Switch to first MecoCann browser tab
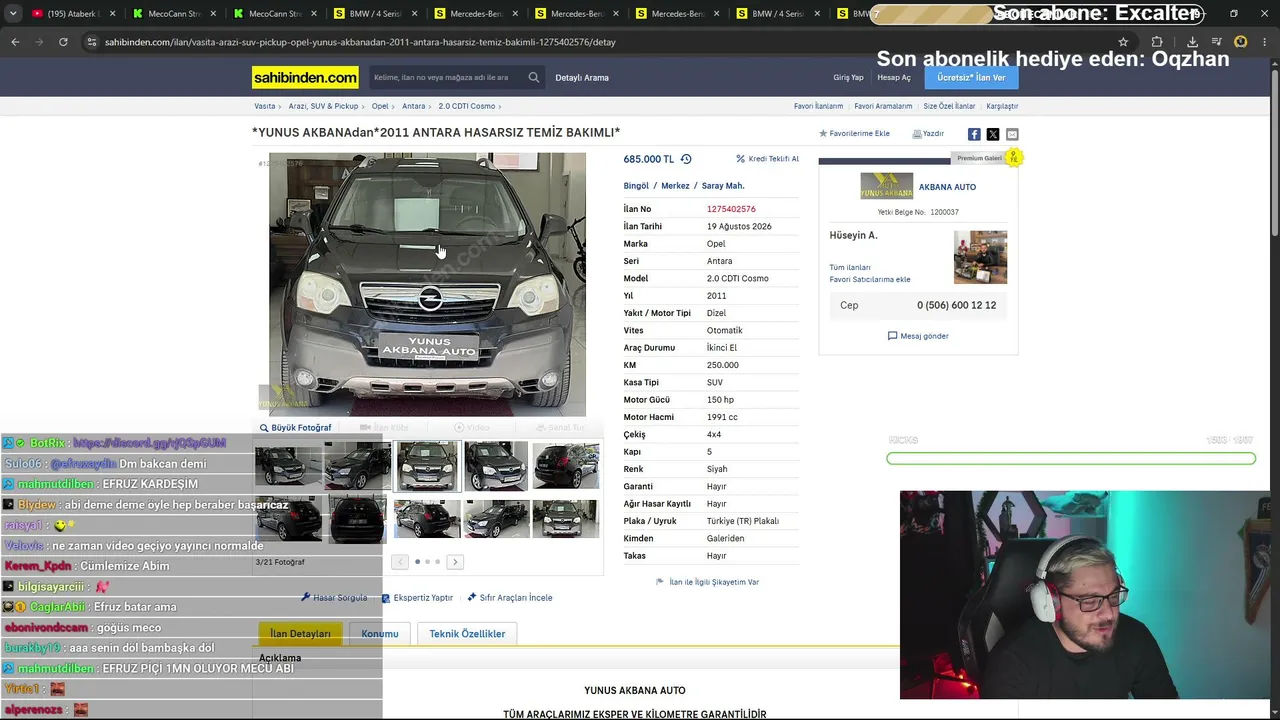1280x720 pixels. pos(172,14)
